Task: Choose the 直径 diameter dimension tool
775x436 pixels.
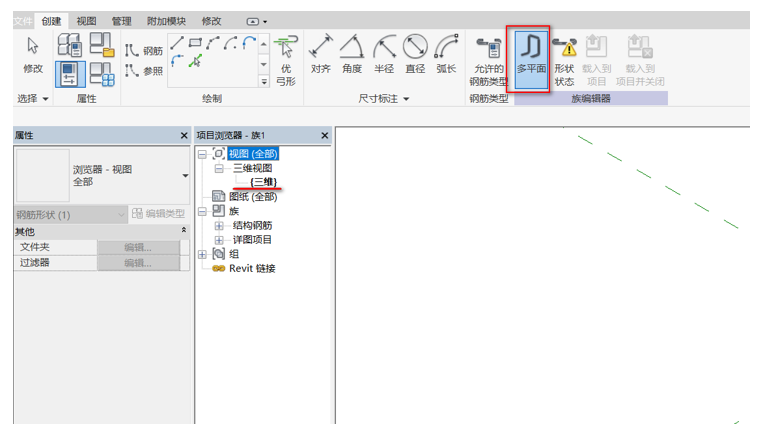Action: (415, 54)
